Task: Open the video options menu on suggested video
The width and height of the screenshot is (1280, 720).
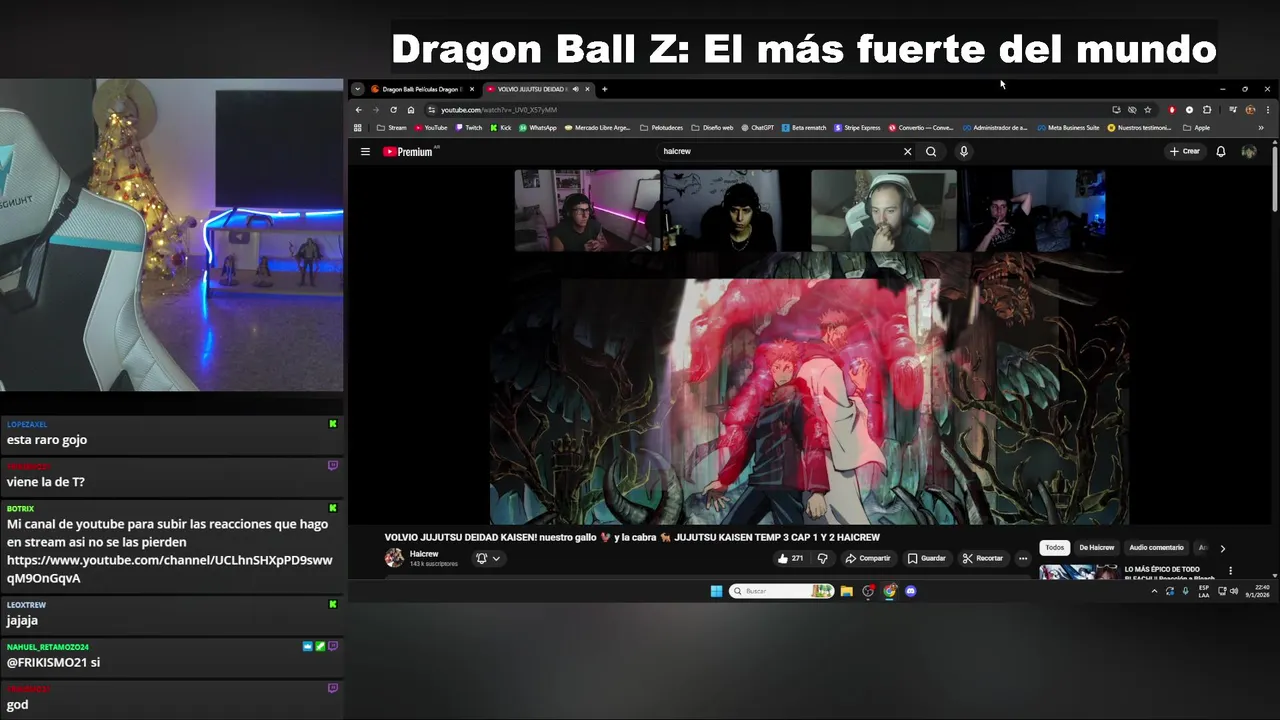Action: click(1230, 571)
